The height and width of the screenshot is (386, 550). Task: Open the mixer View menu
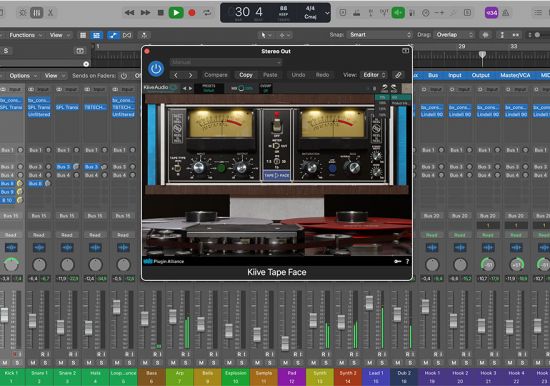[54, 75]
